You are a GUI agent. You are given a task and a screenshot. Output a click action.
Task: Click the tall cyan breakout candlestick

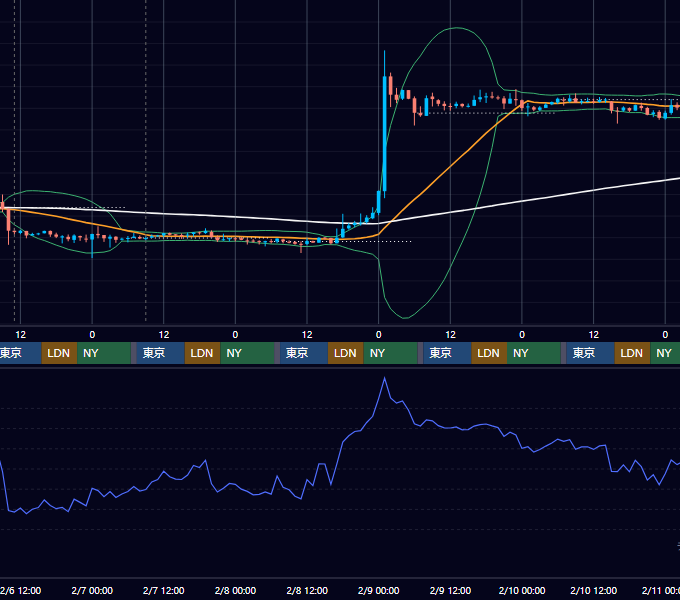[385, 134]
